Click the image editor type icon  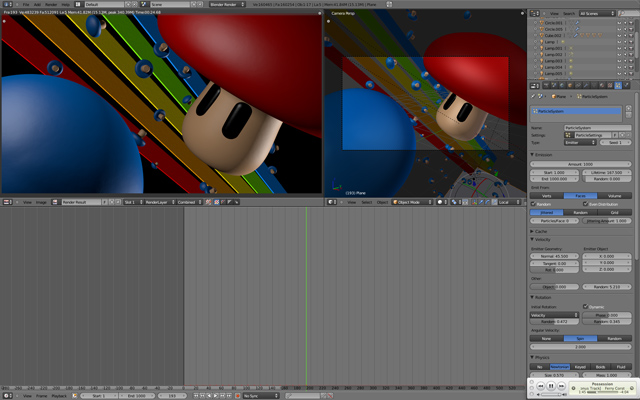pyautogui.click(x=6, y=201)
